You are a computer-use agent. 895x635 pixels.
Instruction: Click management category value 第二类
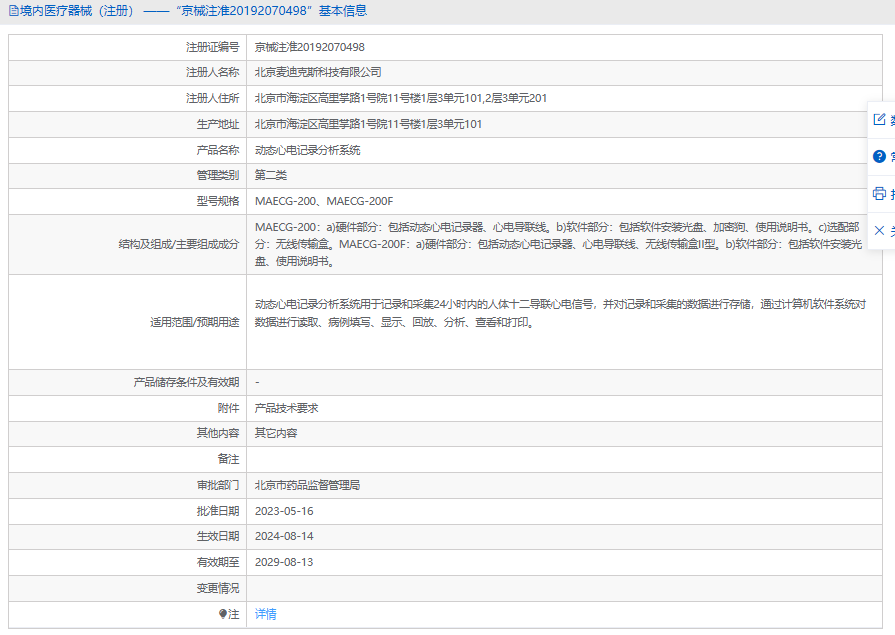tap(271, 175)
